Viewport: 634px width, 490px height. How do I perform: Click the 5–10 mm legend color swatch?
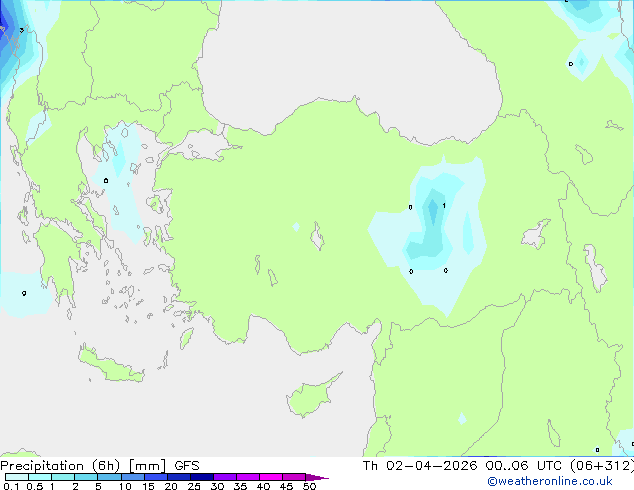coord(109,477)
